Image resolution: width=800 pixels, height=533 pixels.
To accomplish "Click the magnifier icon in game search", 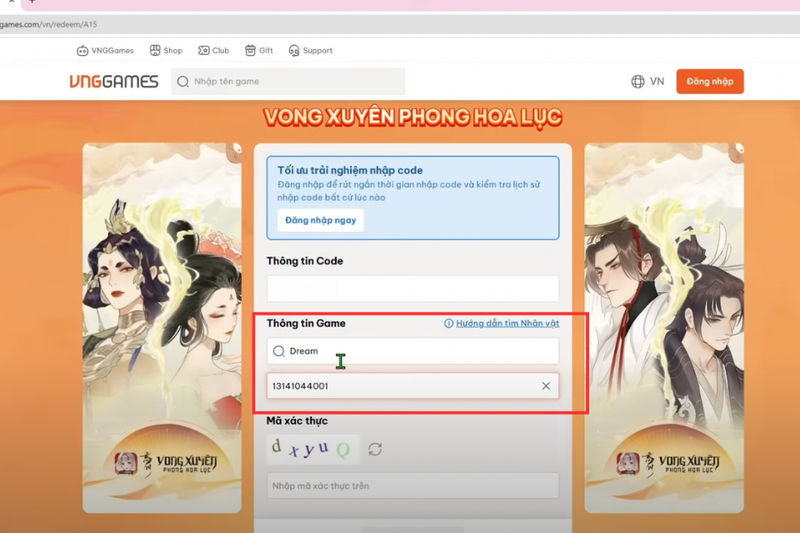I will coord(183,82).
